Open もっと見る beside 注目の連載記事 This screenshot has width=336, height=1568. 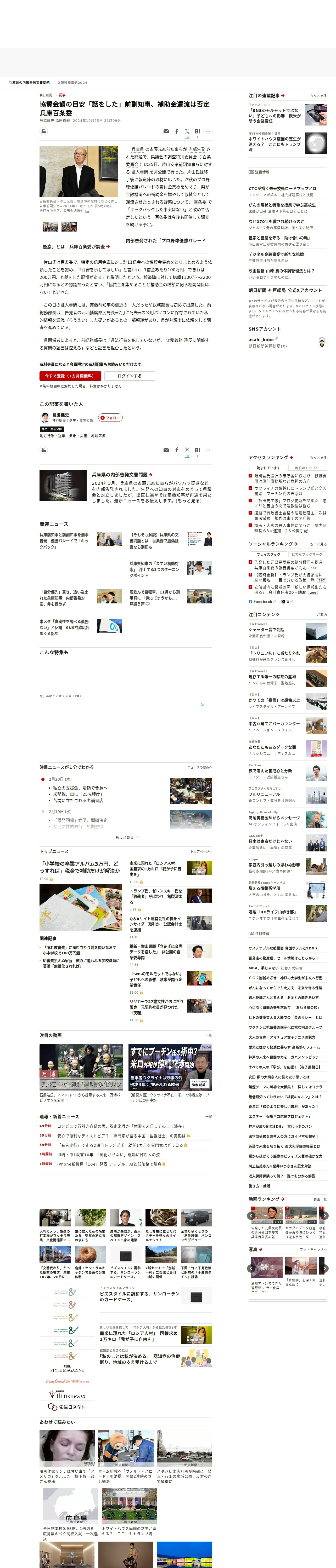(x=318, y=96)
